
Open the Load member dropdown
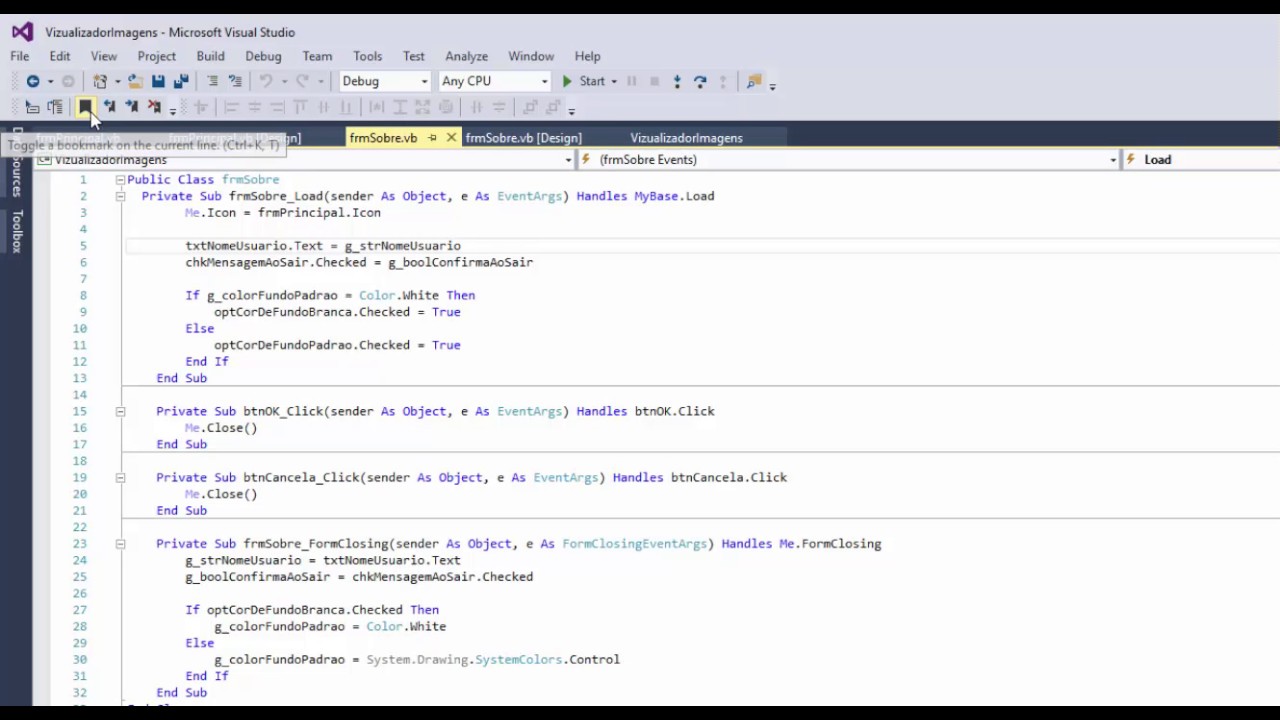(x=1203, y=159)
